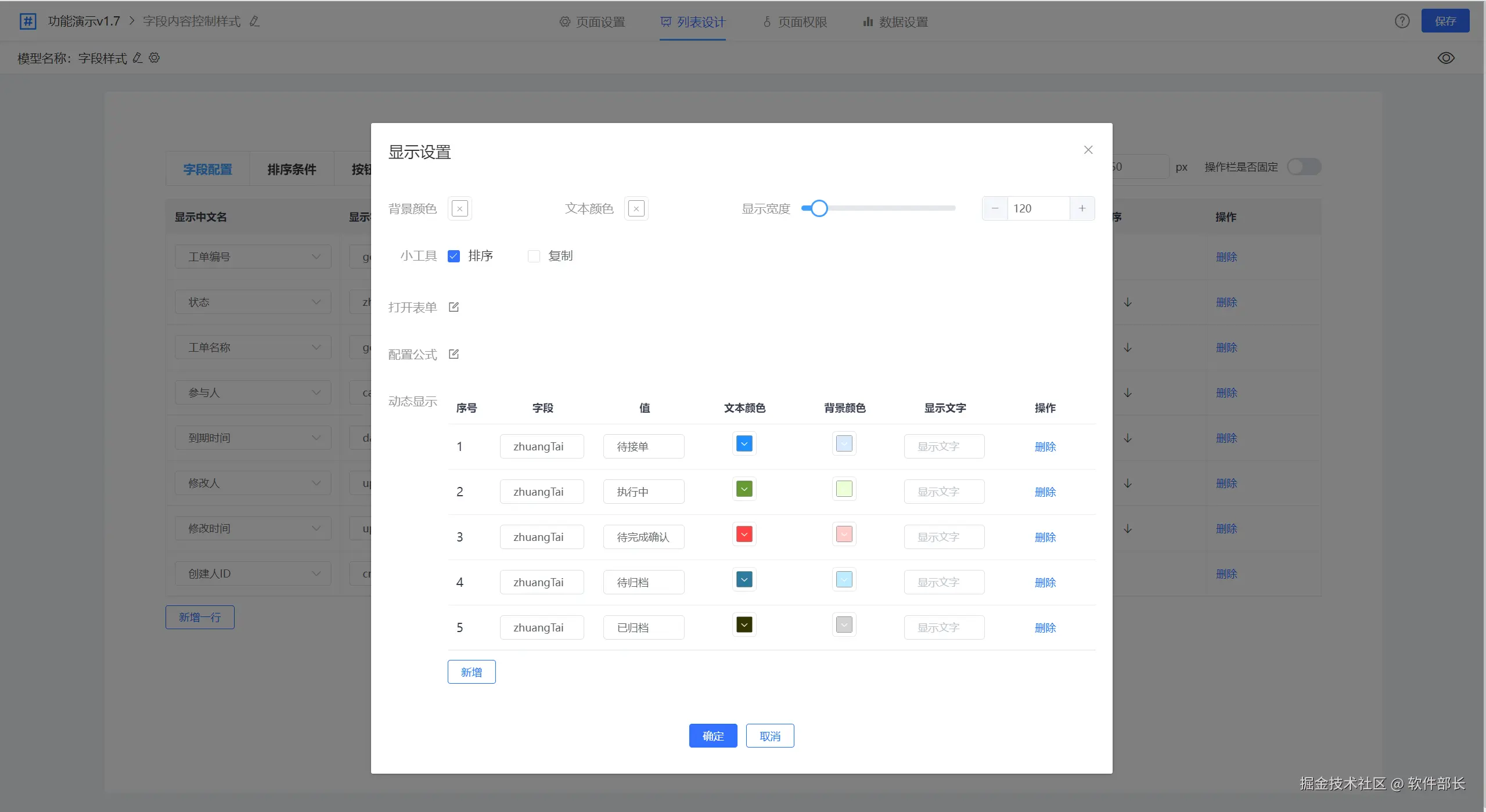Open the 到期时间 field dropdown
This screenshot has width=1486, height=812.
(253, 438)
